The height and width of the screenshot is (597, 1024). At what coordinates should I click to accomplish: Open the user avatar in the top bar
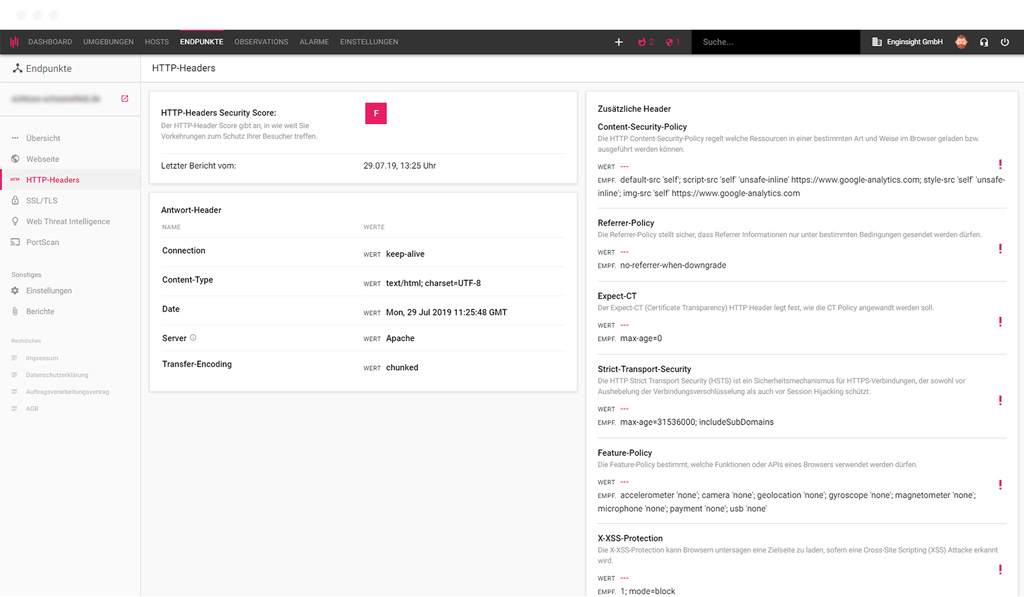pos(960,42)
